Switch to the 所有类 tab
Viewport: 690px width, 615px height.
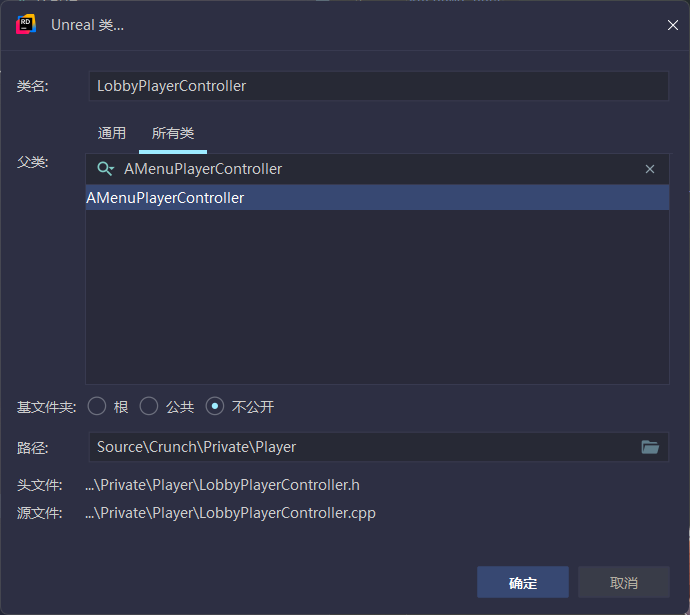173,133
